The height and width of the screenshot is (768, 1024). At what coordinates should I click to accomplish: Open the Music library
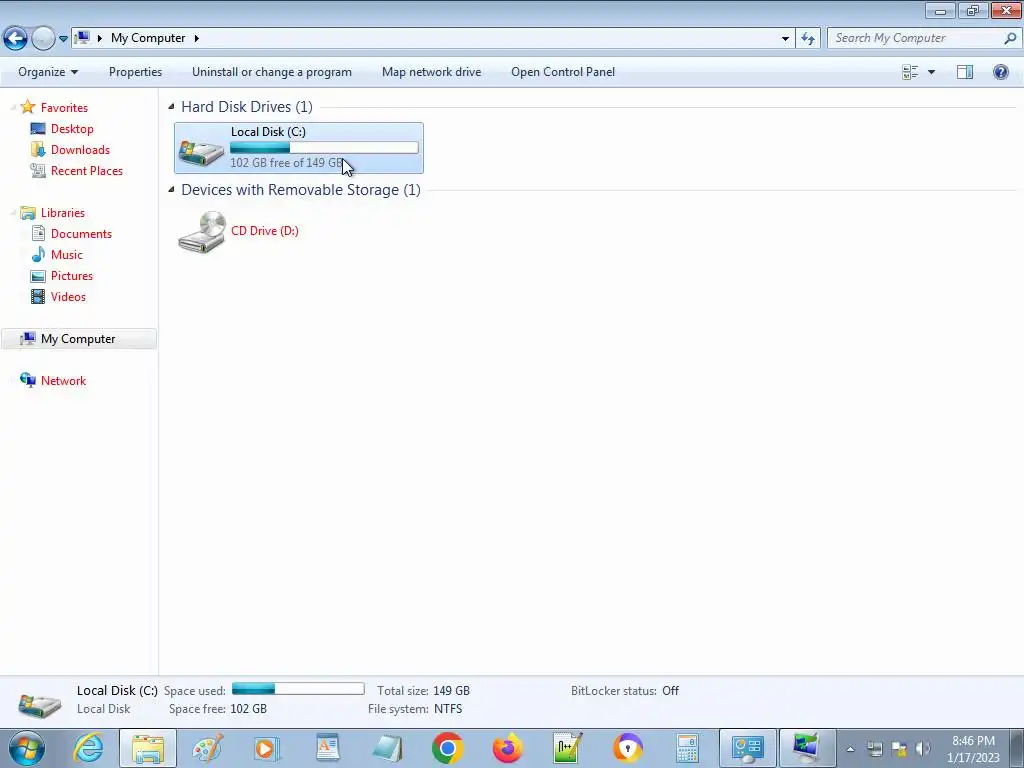pyautogui.click(x=67, y=255)
